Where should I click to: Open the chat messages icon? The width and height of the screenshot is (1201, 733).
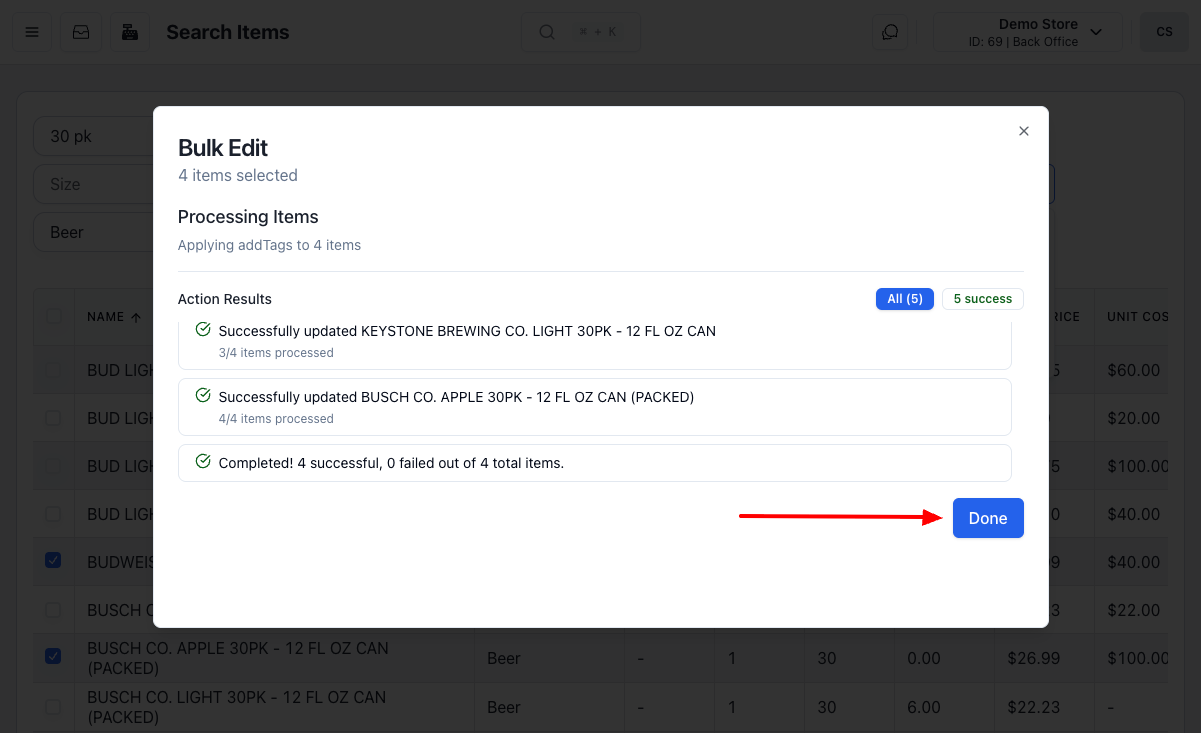pyautogui.click(x=890, y=32)
